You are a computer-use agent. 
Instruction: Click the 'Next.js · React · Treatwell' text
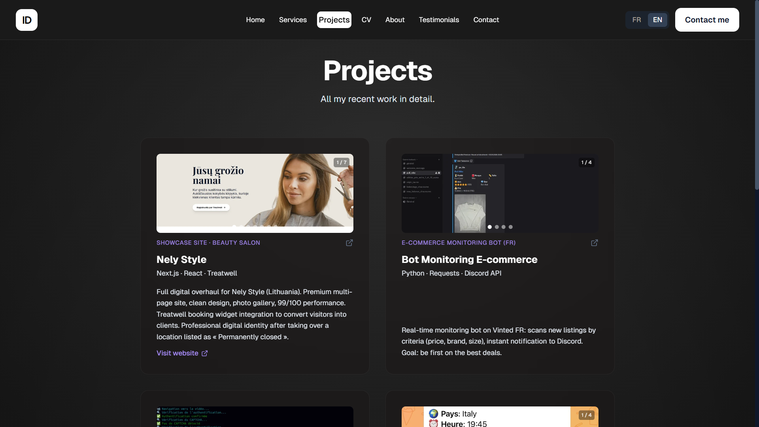pos(197,273)
